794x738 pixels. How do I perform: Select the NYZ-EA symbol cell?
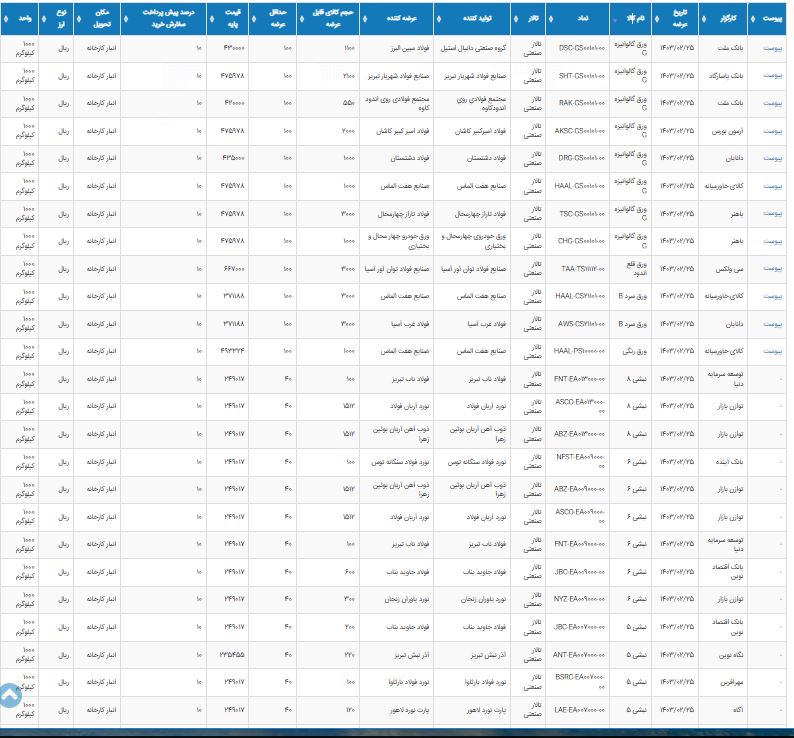(579, 599)
